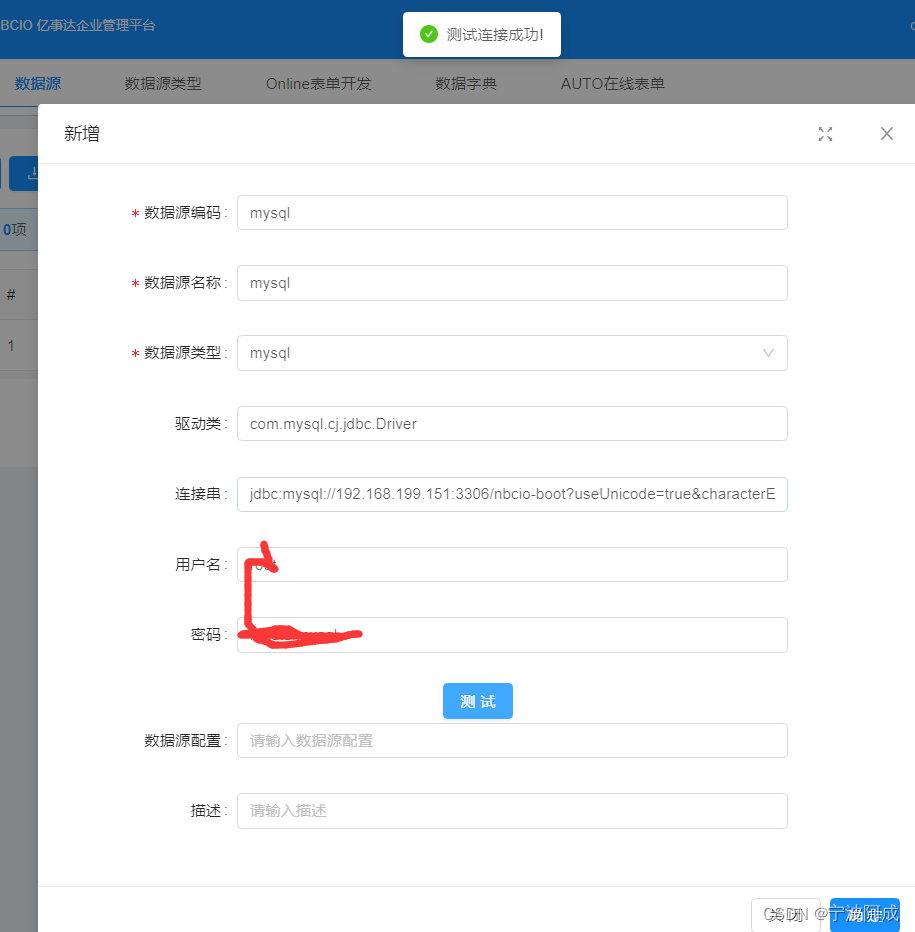Click the 驱动类 driver class field

(x=512, y=424)
